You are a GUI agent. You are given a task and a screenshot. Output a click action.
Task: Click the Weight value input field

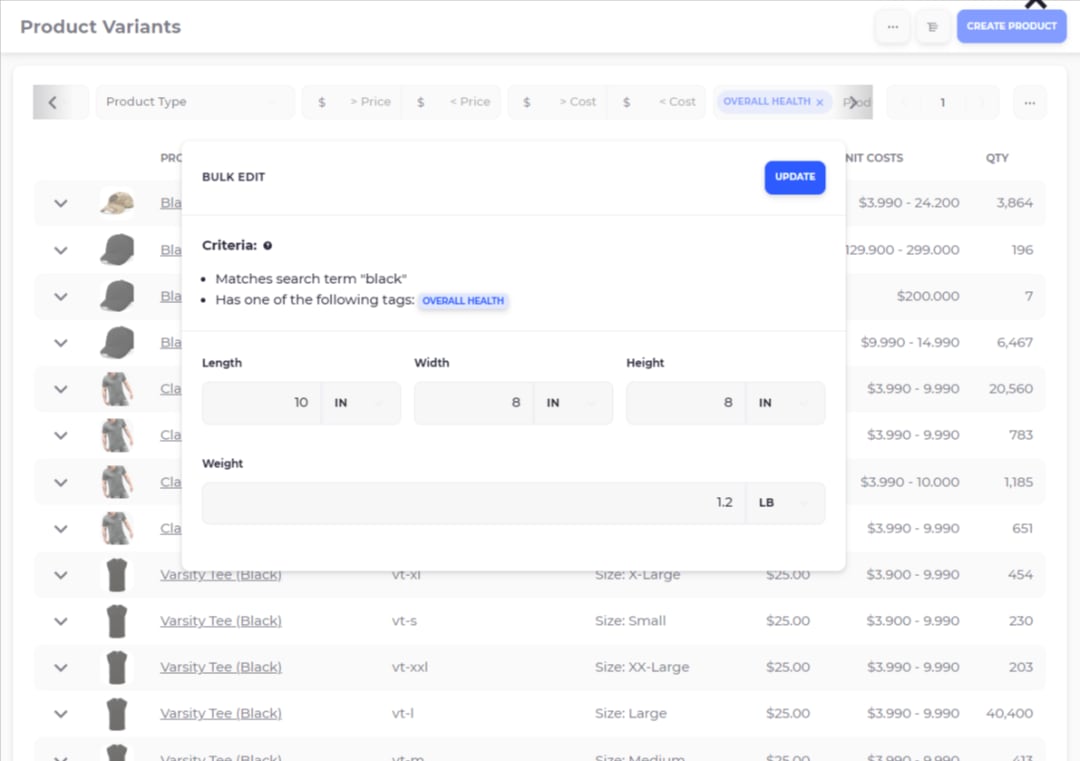coord(474,503)
